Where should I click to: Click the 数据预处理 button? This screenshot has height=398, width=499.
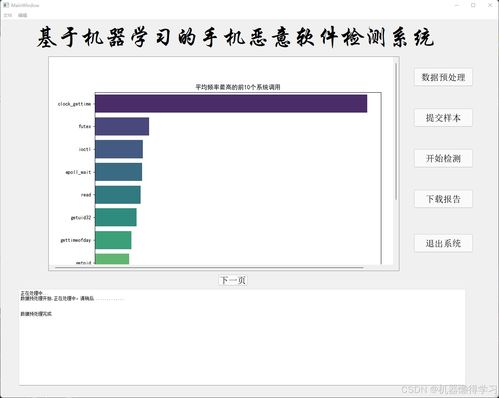pos(443,77)
